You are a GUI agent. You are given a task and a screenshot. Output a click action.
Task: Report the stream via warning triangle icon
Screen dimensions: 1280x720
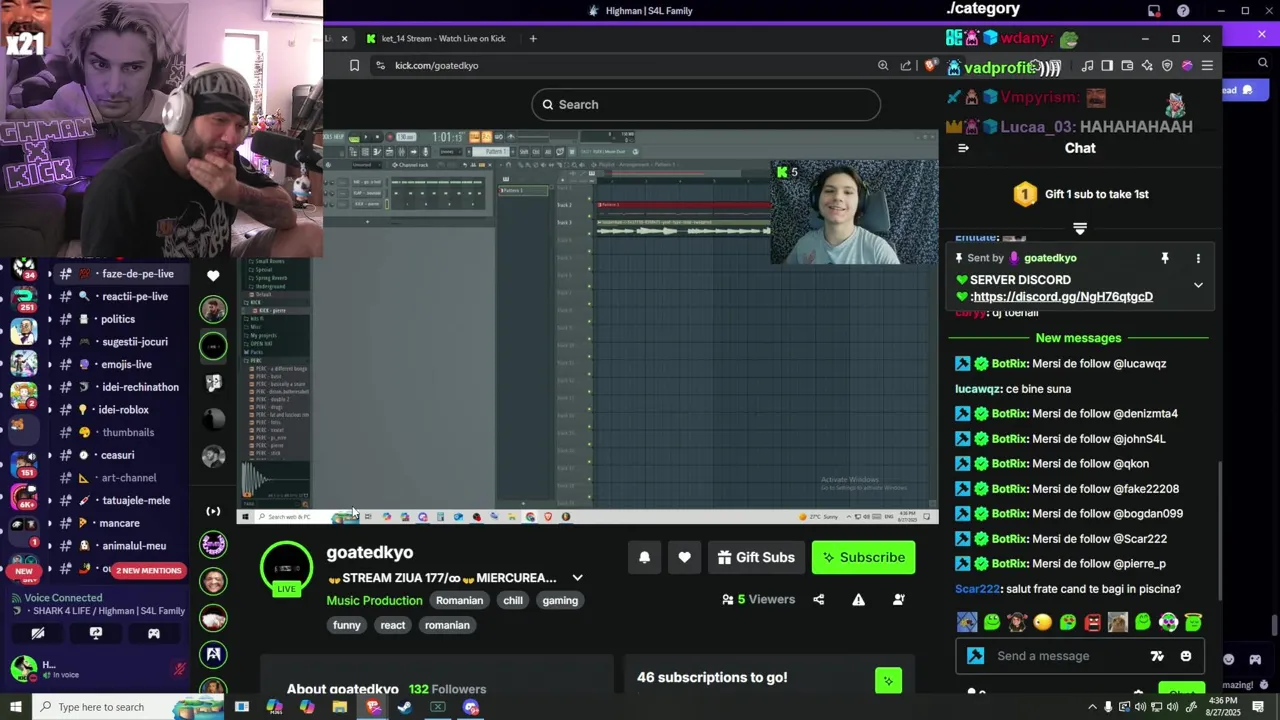tap(858, 600)
